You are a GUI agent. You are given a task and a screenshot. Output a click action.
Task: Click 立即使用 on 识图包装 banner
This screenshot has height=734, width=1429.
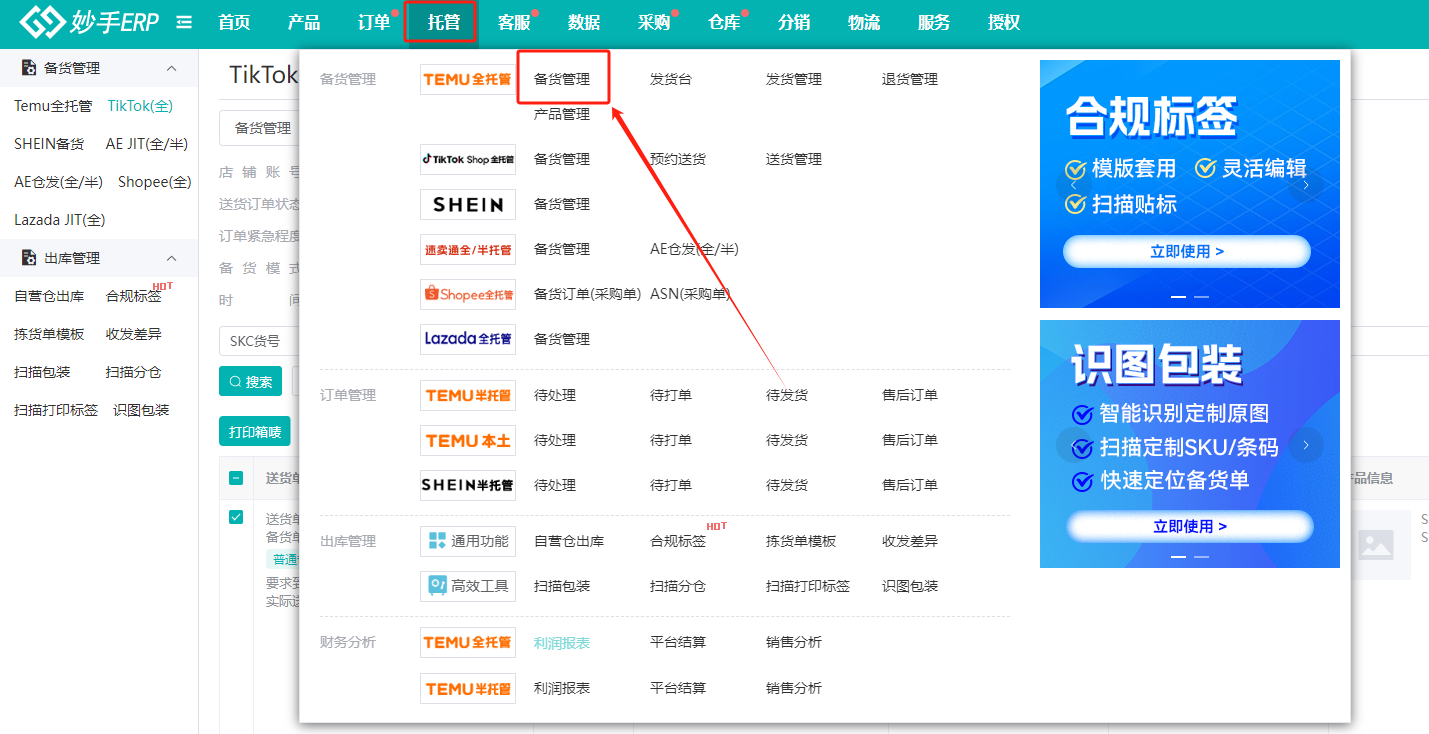pos(1190,526)
